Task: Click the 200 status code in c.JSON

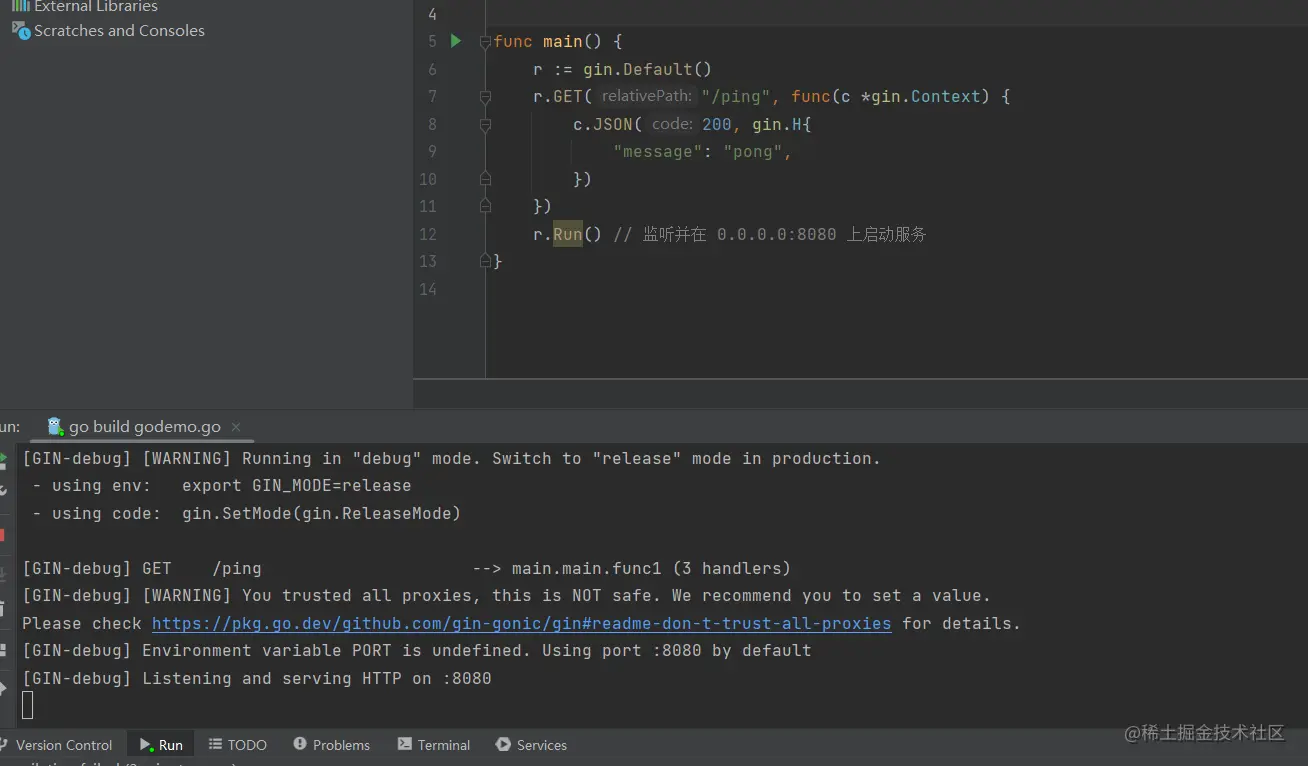Action: [717, 125]
